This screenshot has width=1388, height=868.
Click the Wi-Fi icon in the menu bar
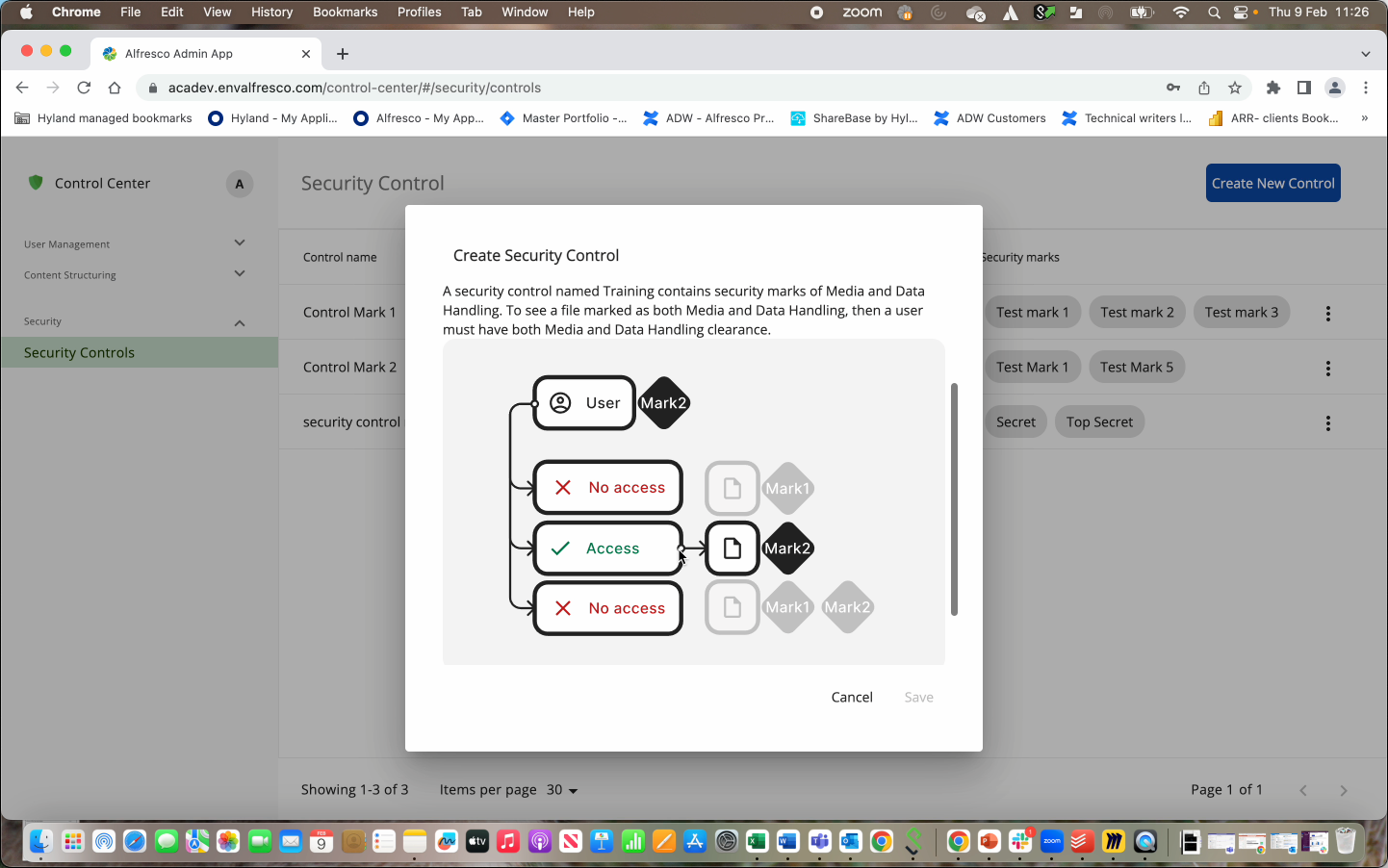coord(1180,12)
